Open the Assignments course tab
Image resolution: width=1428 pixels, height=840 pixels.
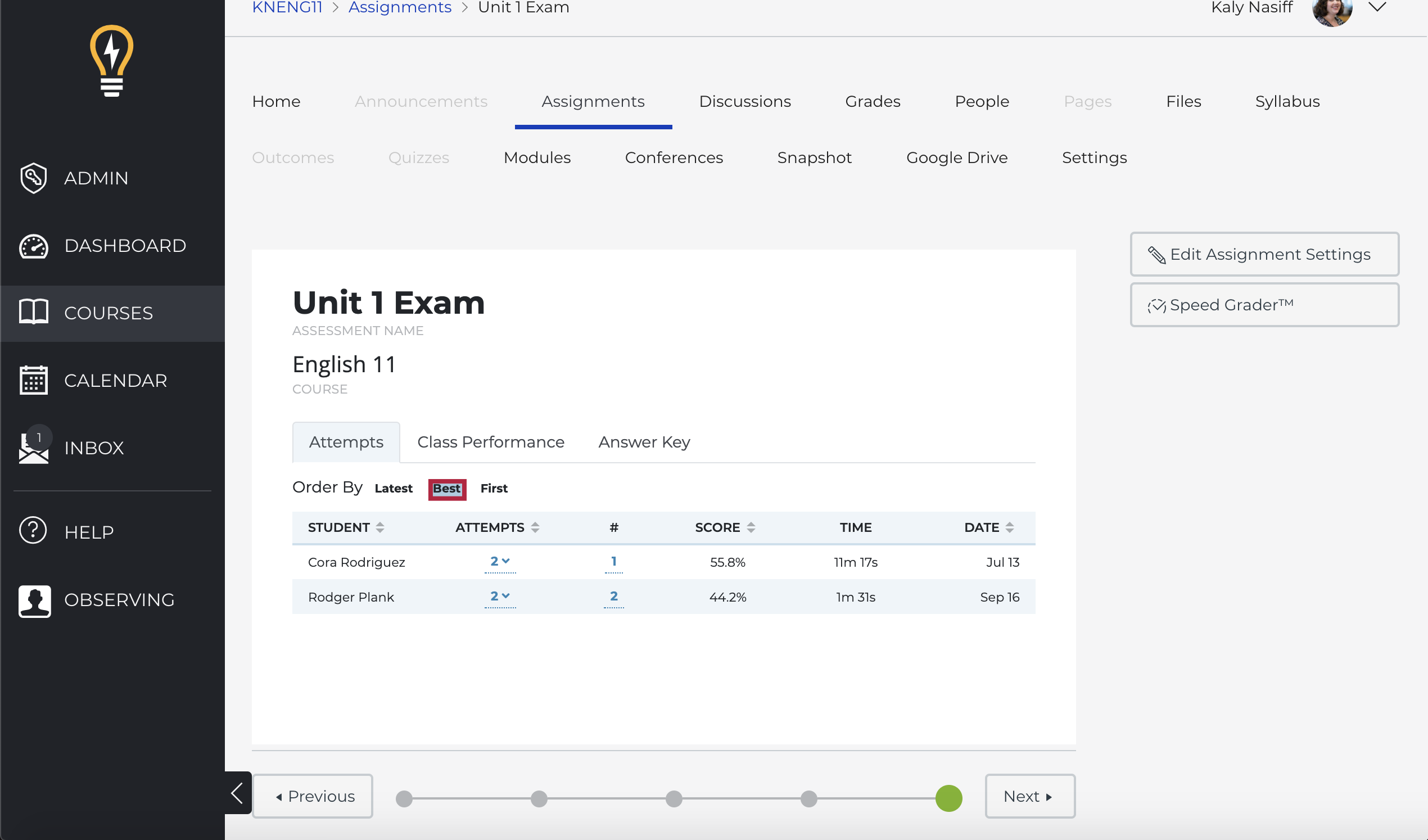[593, 101]
